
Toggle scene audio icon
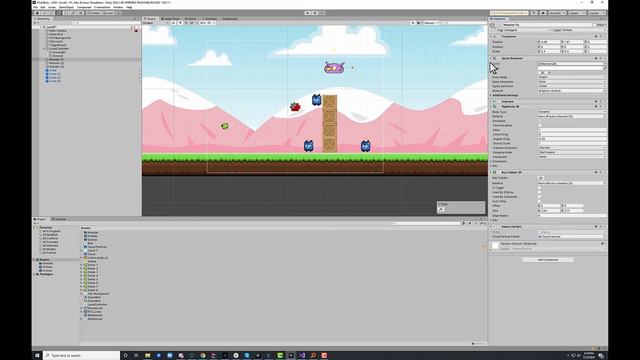pos(186,23)
